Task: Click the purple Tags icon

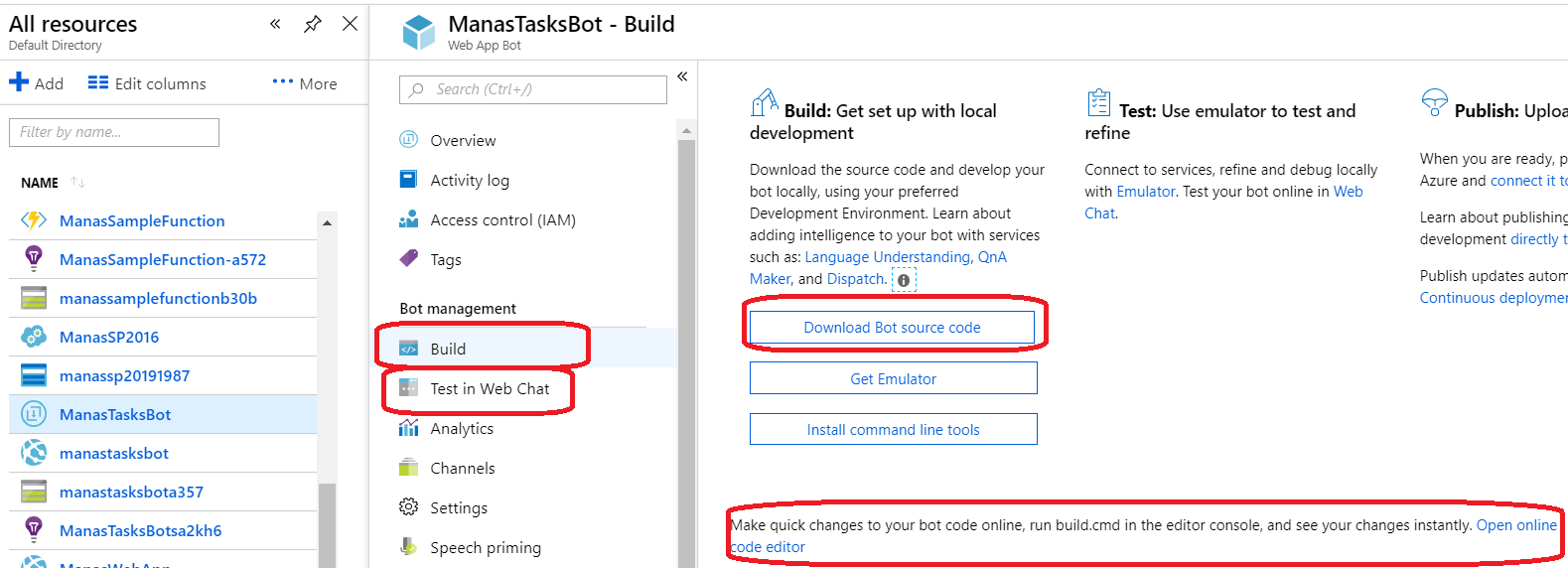Action: click(x=408, y=258)
